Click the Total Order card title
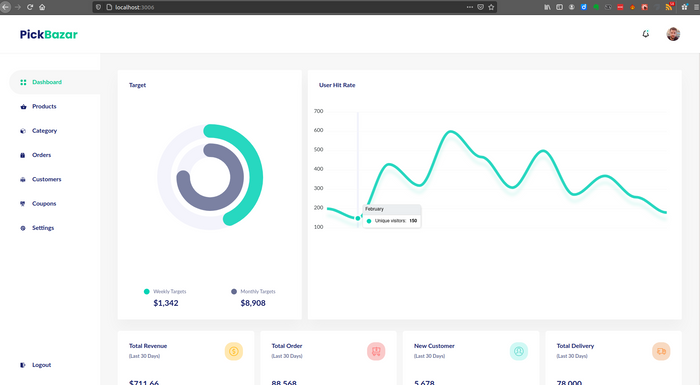 pyautogui.click(x=287, y=346)
